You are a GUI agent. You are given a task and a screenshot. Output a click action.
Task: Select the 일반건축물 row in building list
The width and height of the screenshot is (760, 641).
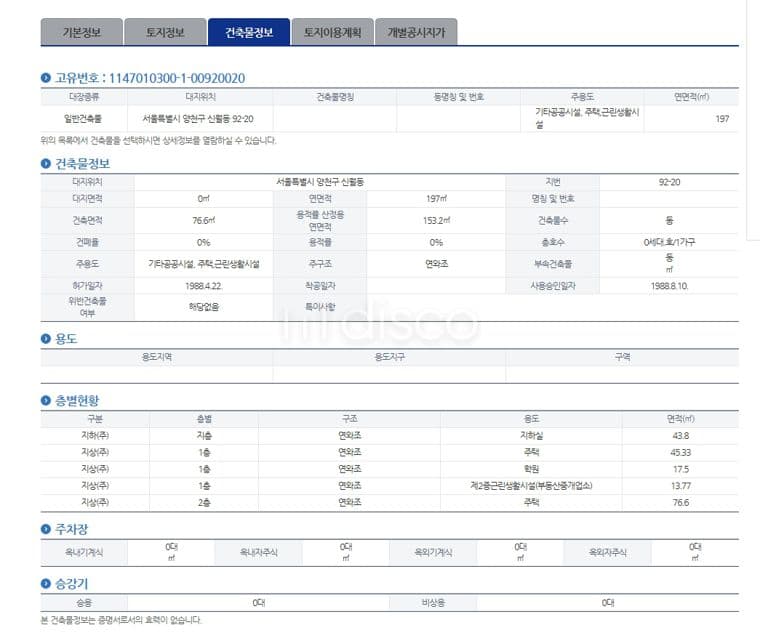pos(390,119)
